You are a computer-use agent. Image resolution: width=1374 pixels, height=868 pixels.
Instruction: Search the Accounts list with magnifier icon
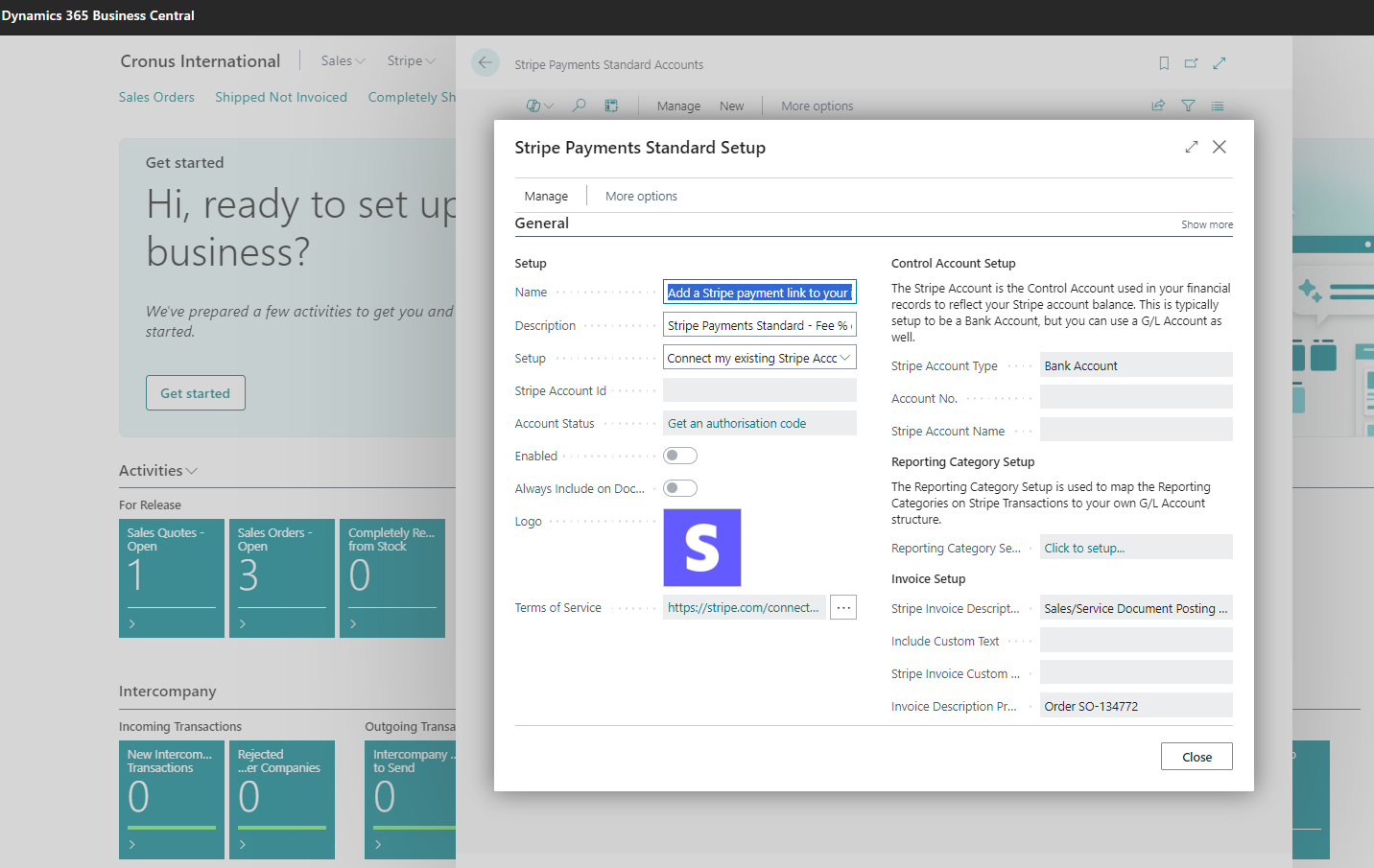pyautogui.click(x=579, y=106)
